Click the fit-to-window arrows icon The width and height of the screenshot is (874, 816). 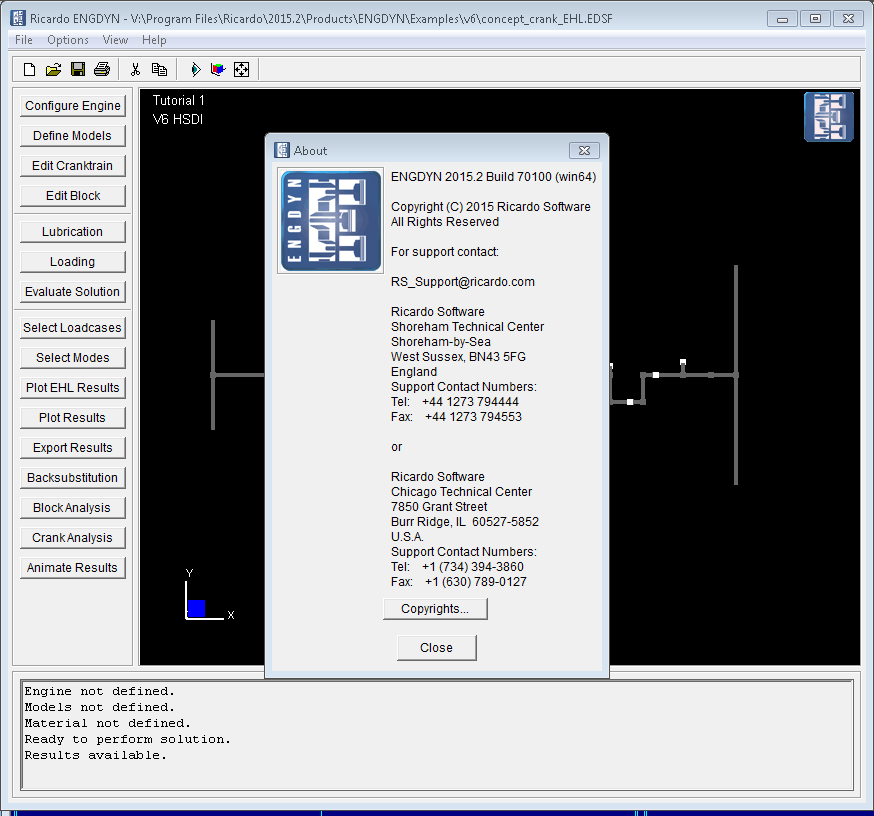[241, 70]
